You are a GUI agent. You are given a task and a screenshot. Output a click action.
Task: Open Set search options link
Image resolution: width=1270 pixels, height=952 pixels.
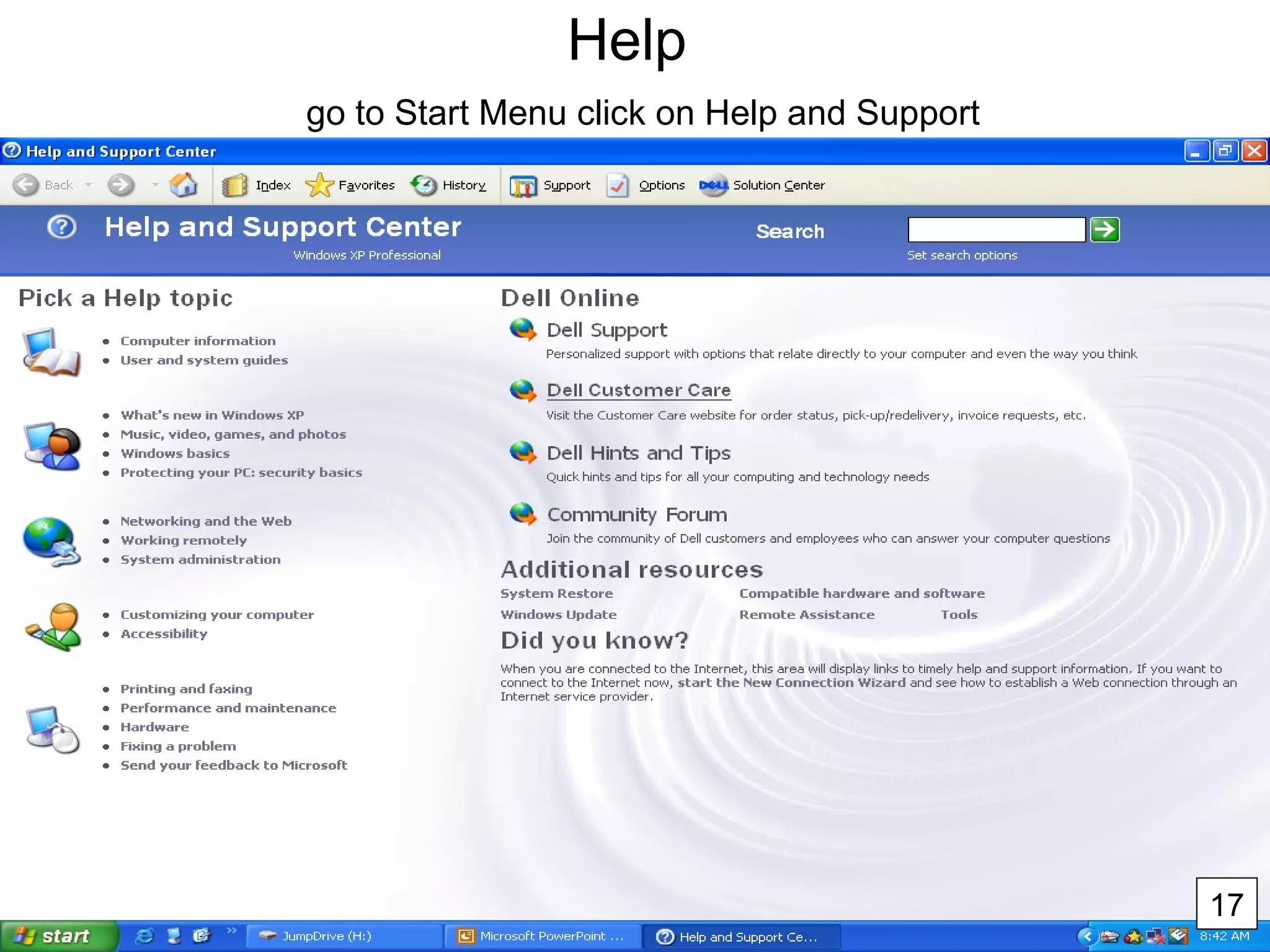point(962,255)
